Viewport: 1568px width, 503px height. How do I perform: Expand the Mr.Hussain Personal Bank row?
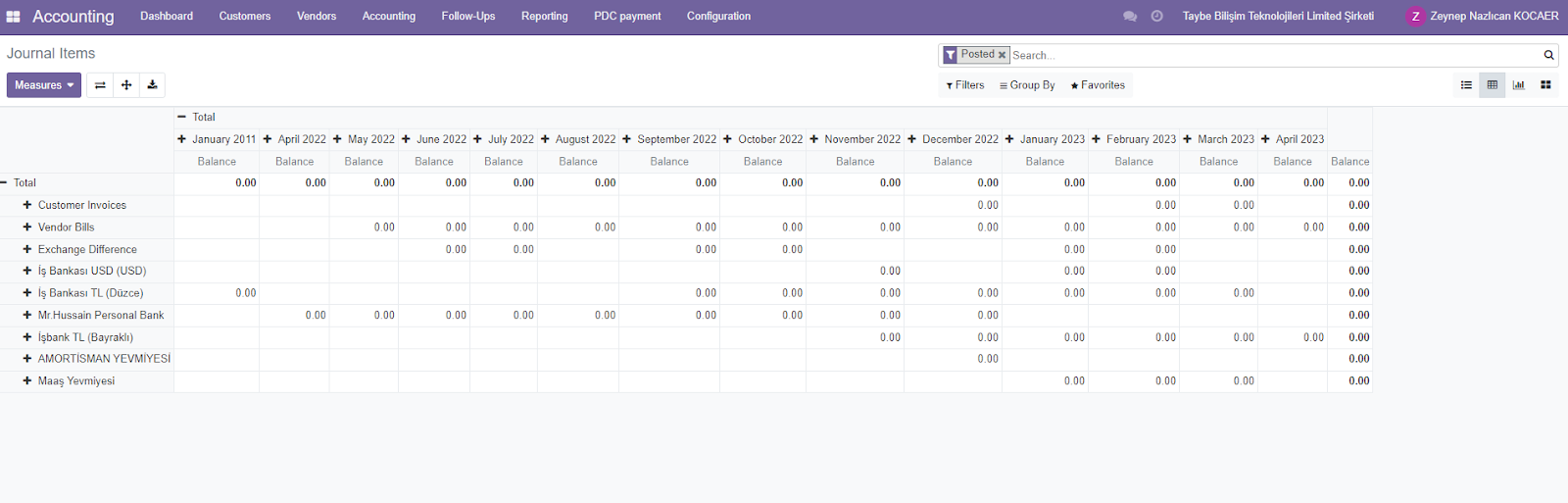[x=27, y=315]
